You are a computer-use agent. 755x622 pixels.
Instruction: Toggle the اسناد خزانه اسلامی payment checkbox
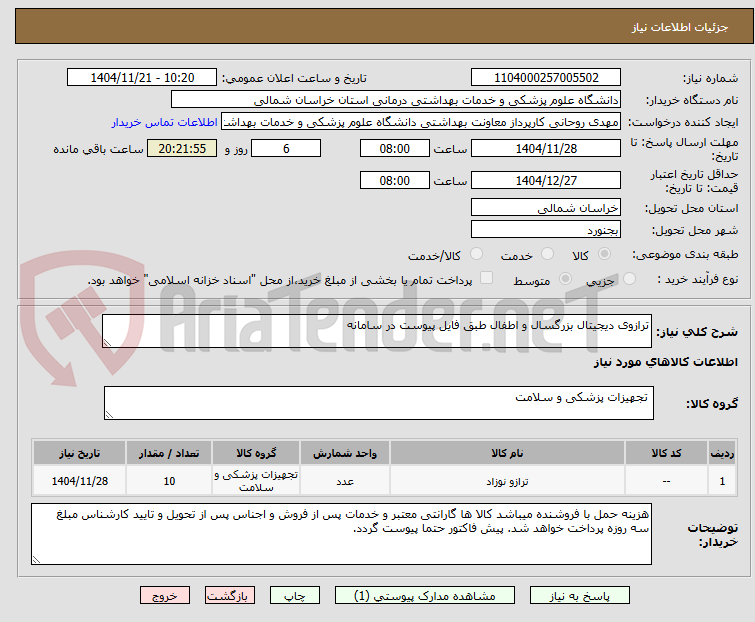pyautogui.click(x=487, y=278)
